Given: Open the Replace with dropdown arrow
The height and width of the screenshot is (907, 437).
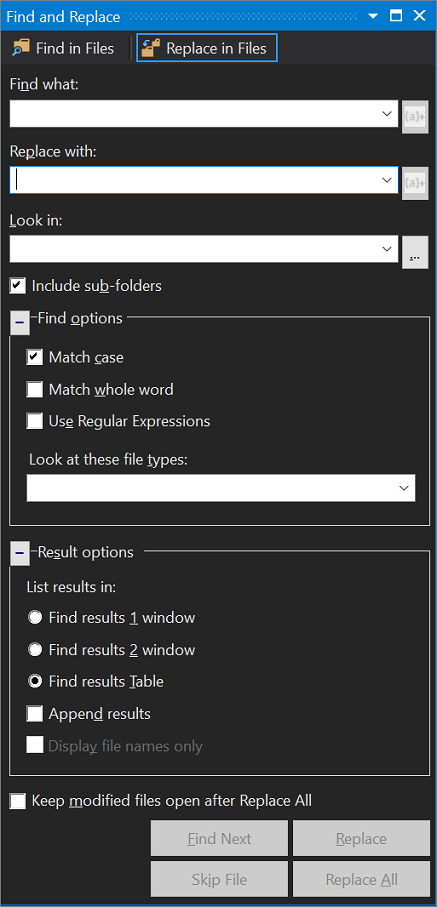Looking at the screenshot, I should (x=387, y=180).
